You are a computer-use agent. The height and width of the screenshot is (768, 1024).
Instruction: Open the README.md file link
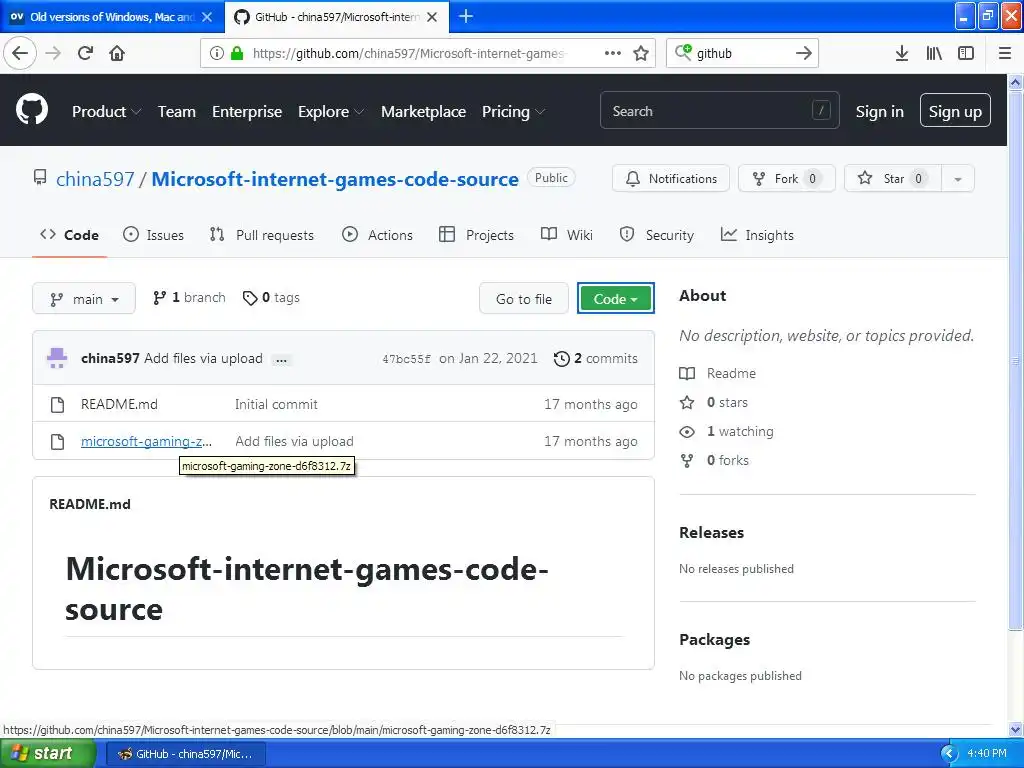119,404
